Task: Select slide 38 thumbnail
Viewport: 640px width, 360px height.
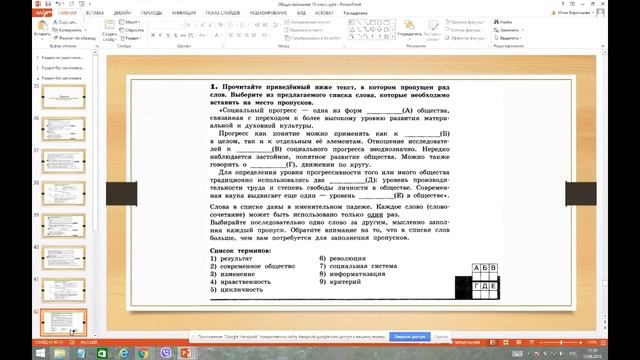Action: point(63,193)
